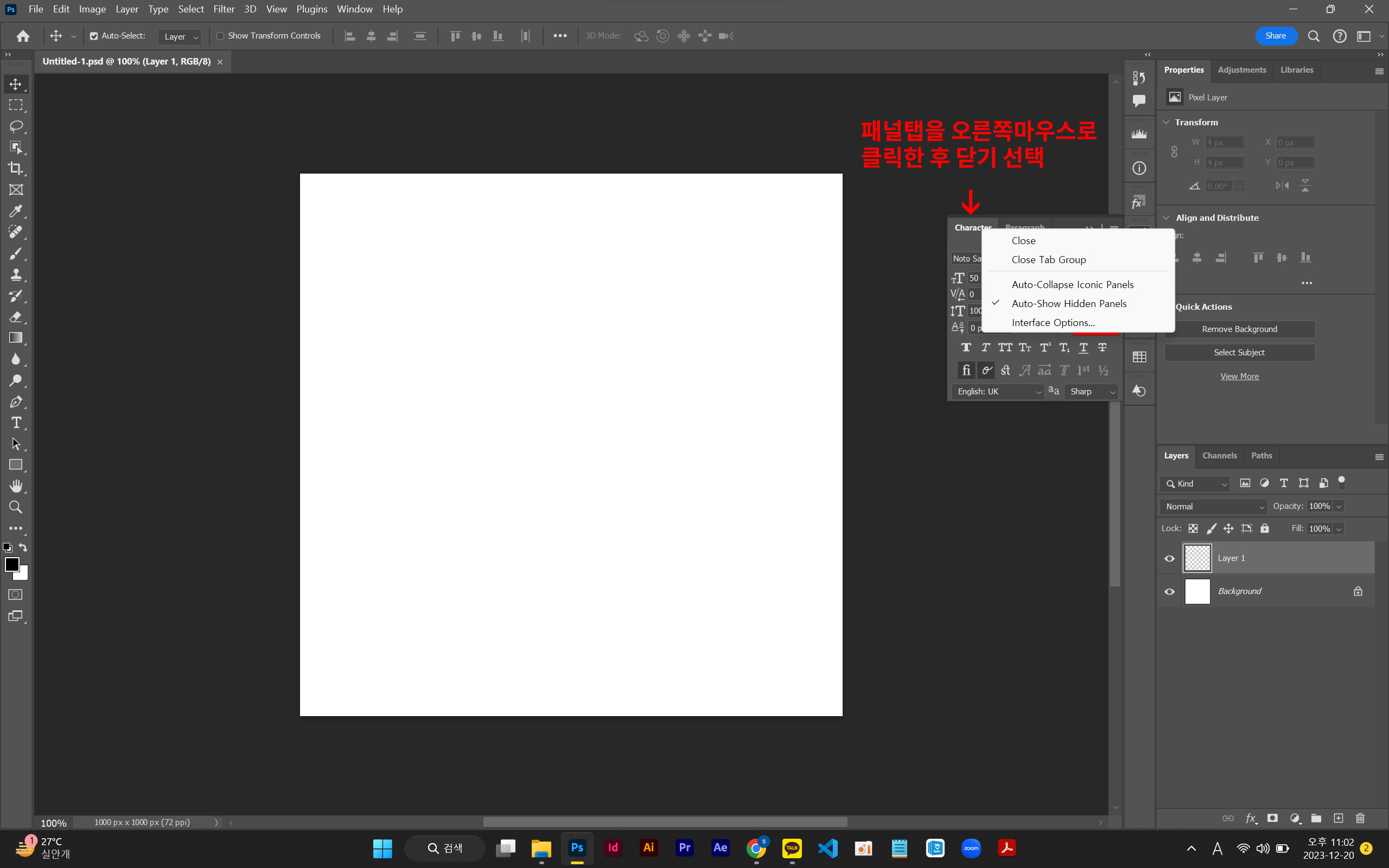
Task: Click the foreground color swatch
Action: pyautogui.click(x=11, y=564)
